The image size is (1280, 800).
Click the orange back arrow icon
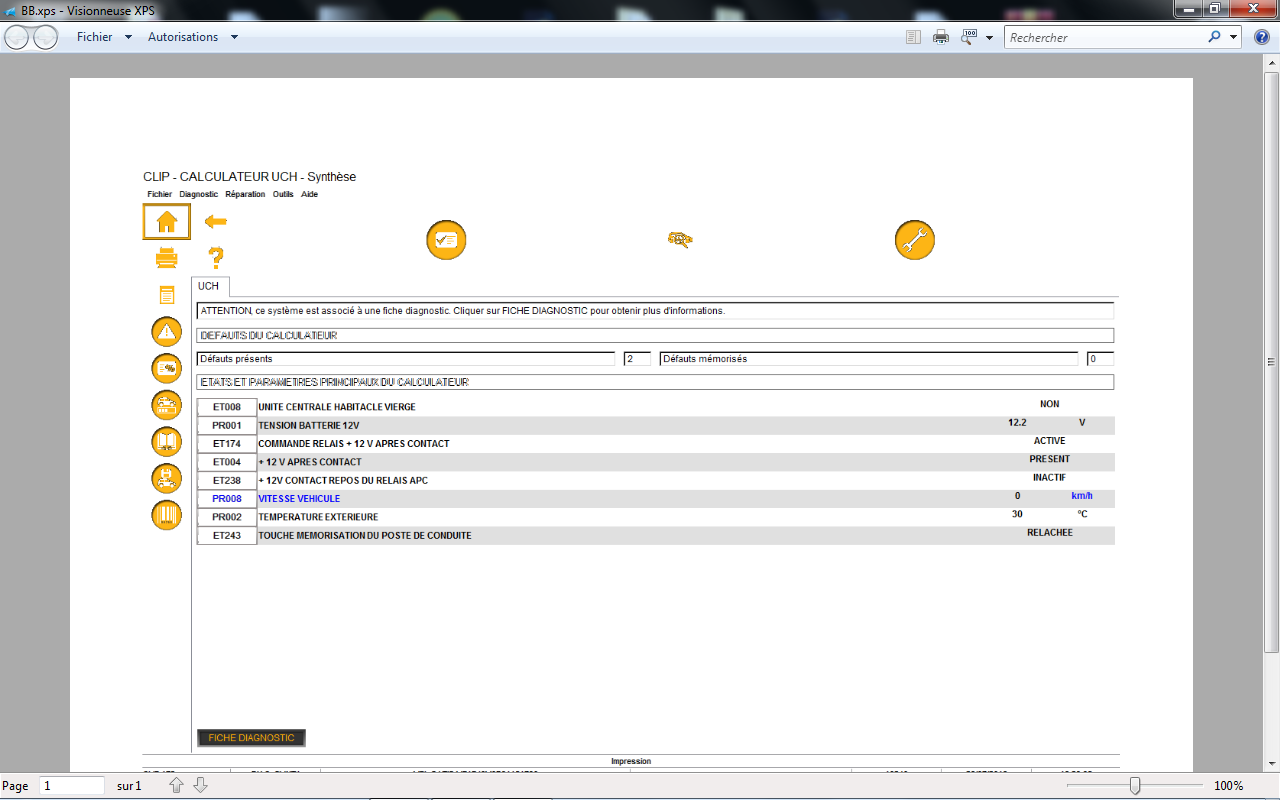[x=215, y=221]
